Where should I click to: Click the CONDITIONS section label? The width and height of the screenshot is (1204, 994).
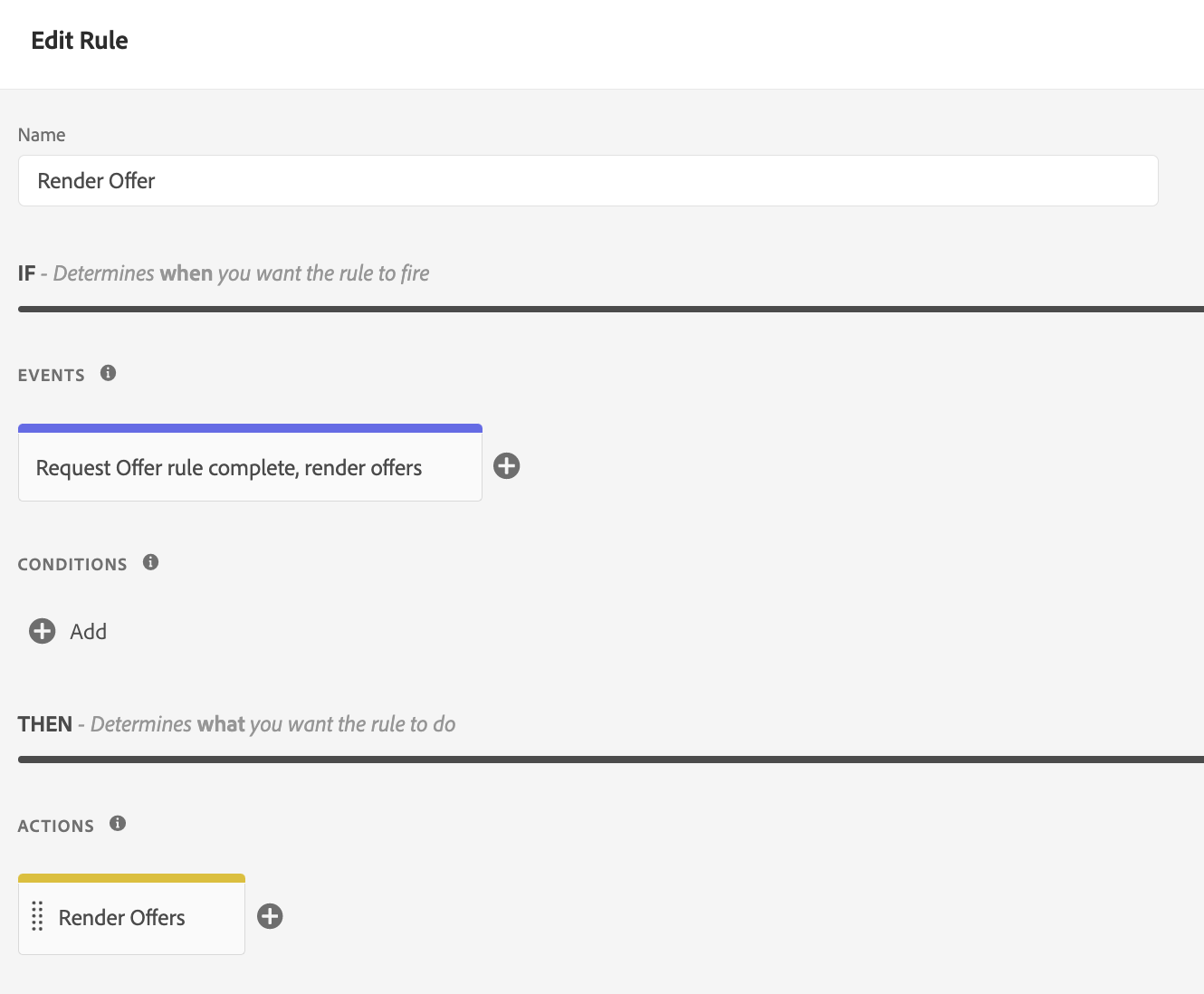click(x=72, y=565)
